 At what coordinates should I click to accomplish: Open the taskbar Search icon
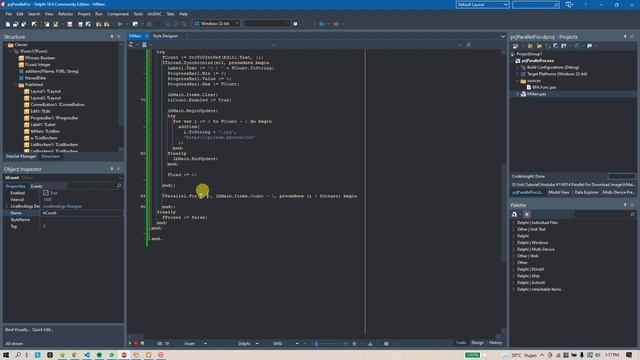click(18, 355)
